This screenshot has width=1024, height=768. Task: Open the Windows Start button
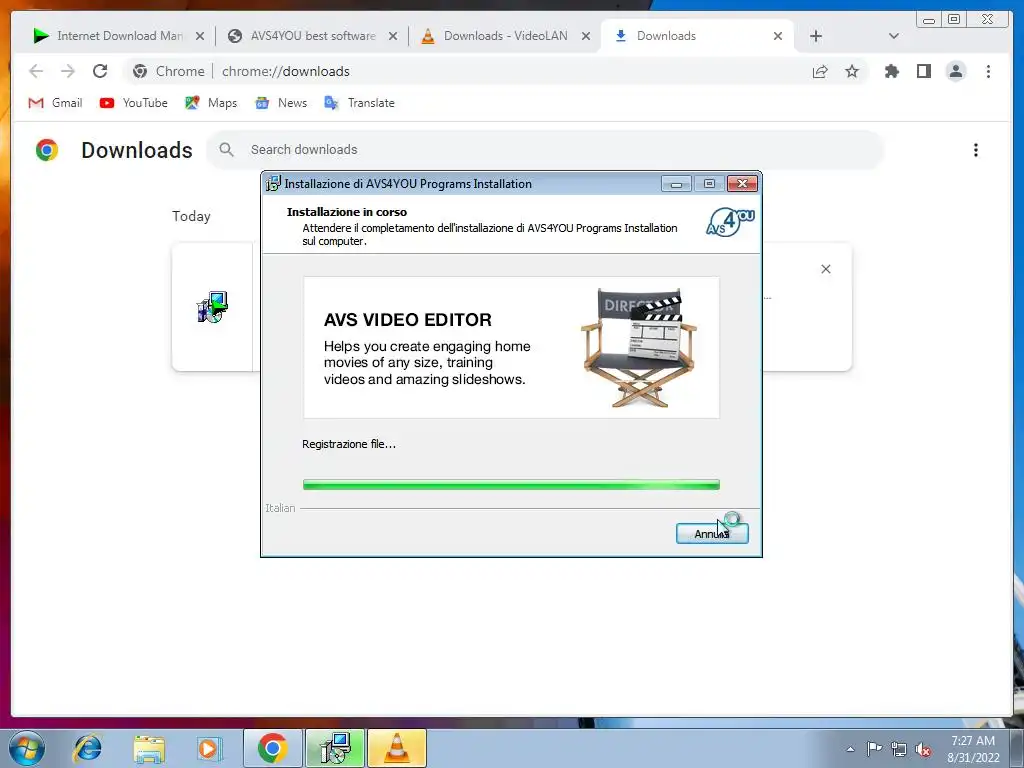tap(27, 748)
